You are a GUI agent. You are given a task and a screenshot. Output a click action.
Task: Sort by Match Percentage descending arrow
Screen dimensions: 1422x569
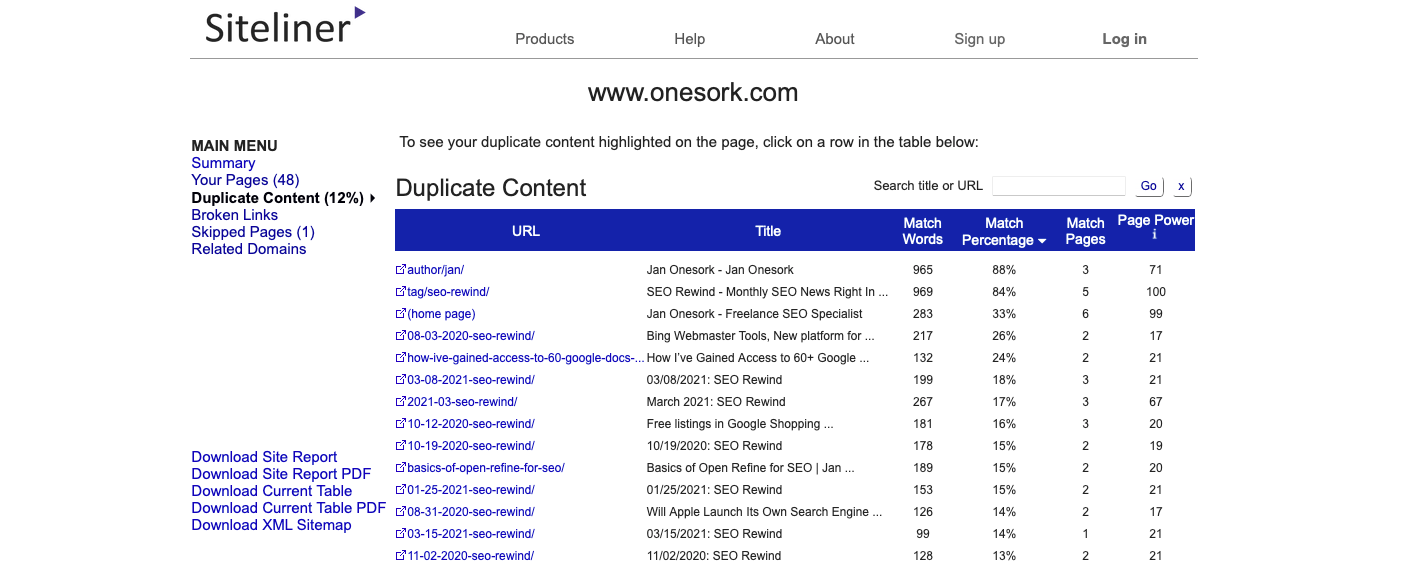(x=1042, y=241)
